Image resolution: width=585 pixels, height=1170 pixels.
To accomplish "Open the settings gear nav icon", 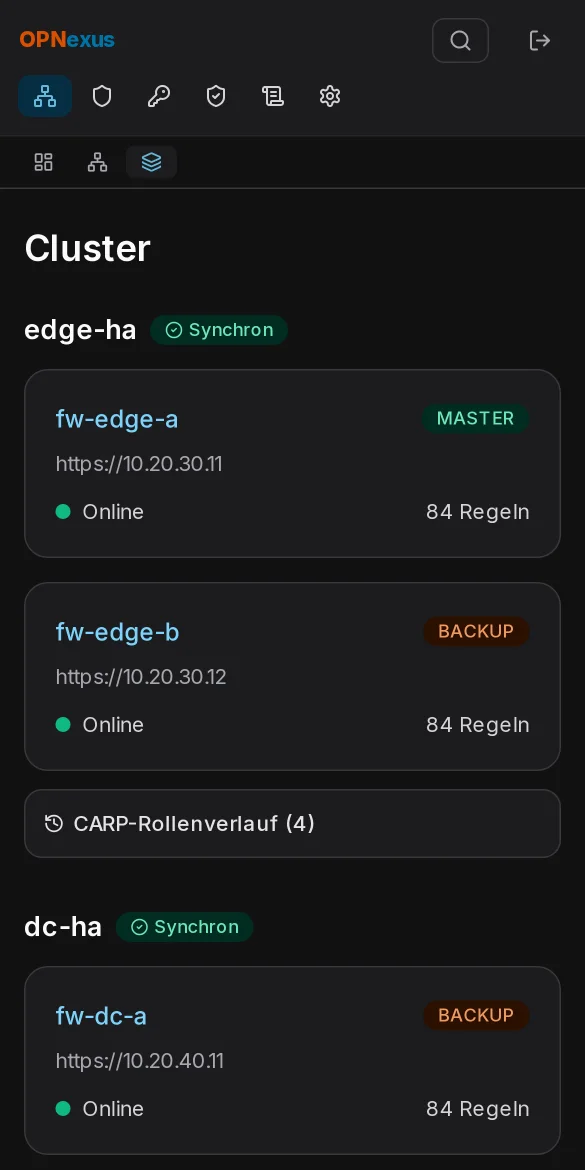I will 330,96.
